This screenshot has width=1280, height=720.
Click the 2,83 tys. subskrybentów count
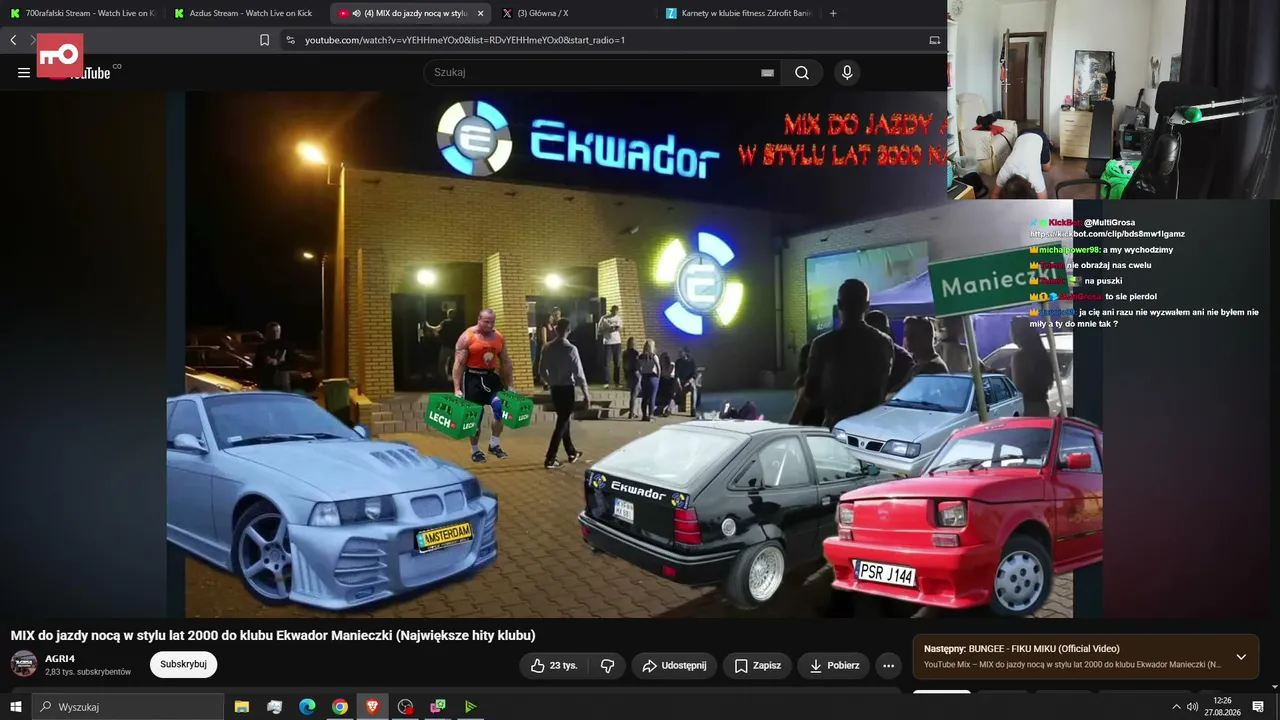coord(88,672)
